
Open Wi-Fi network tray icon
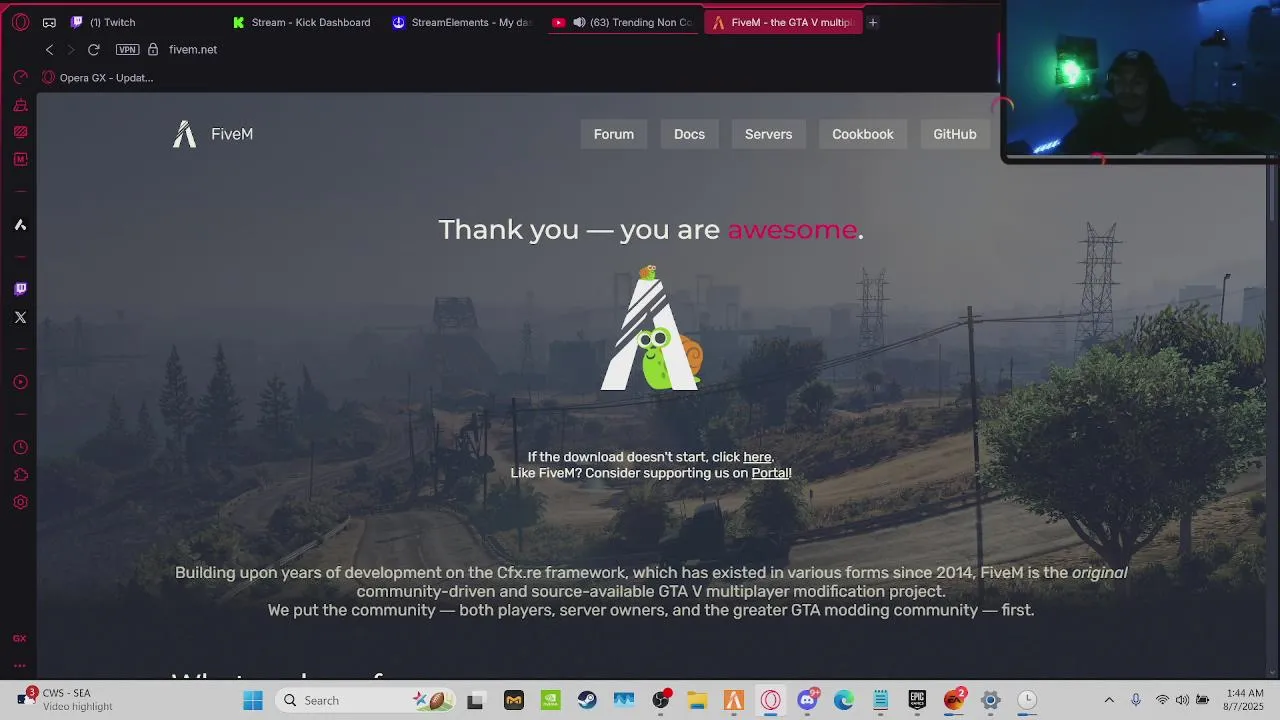coord(1162,700)
